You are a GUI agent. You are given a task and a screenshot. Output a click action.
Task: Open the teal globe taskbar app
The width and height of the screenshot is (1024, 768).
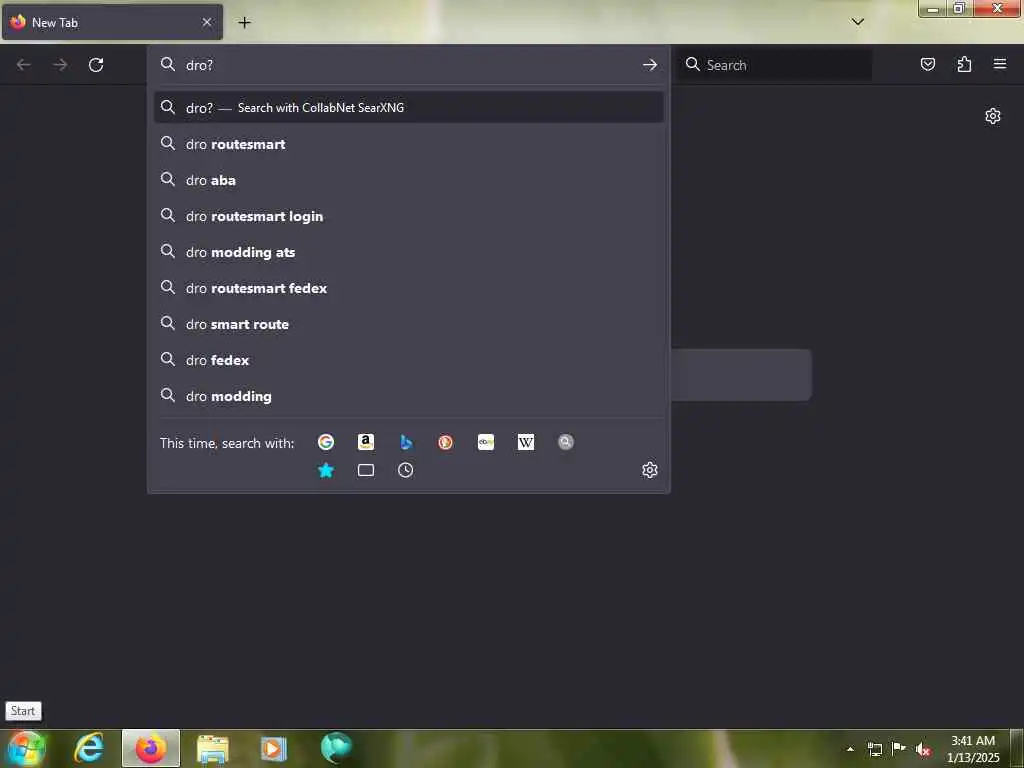click(336, 748)
